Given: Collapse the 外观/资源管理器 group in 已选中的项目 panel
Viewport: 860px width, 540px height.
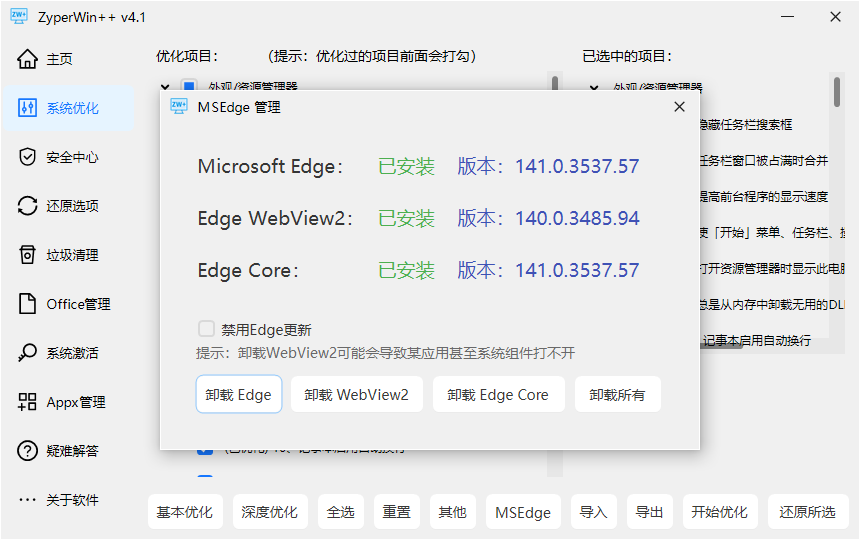Looking at the screenshot, I should tap(594, 87).
